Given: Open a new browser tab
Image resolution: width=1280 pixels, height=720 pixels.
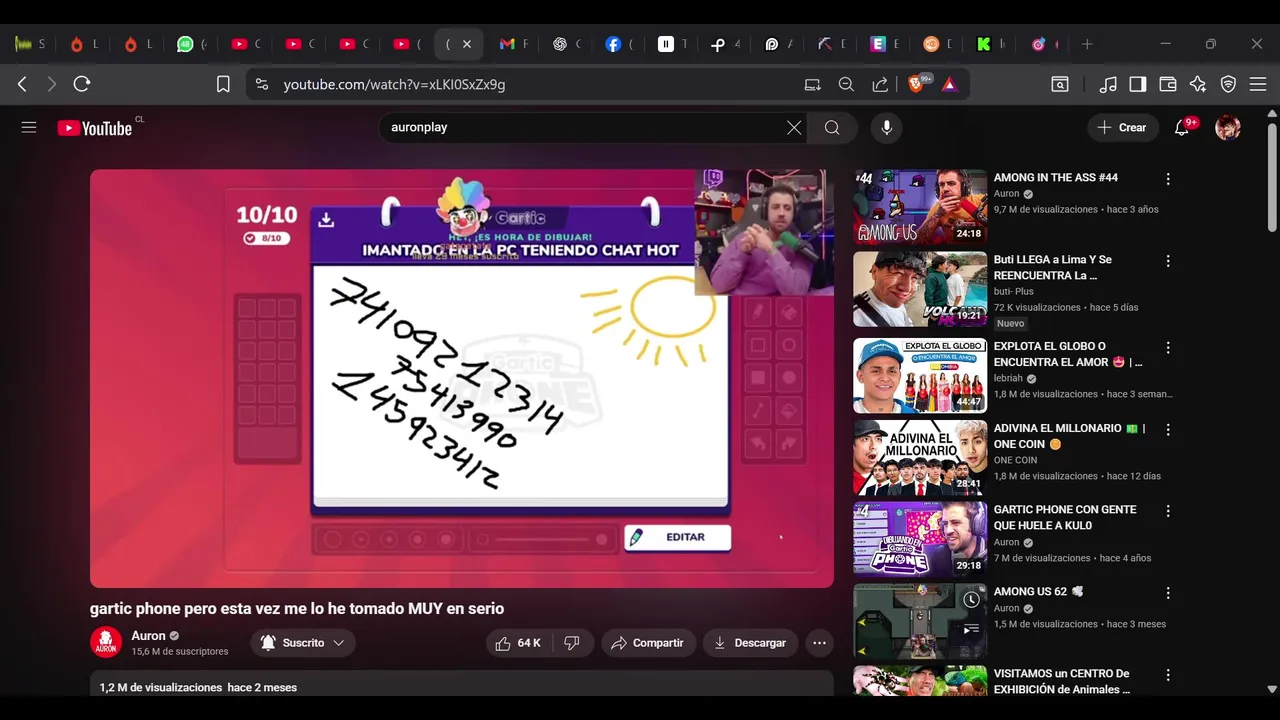Looking at the screenshot, I should [x=1087, y=44].
